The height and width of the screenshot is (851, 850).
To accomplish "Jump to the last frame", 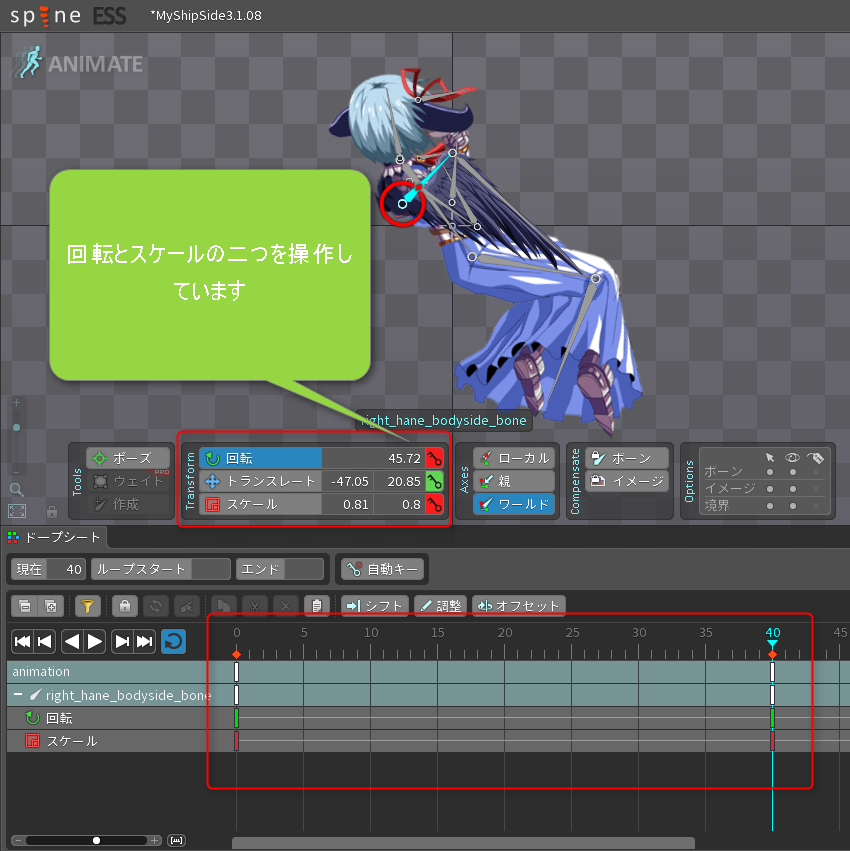I will tap(144, 642).
